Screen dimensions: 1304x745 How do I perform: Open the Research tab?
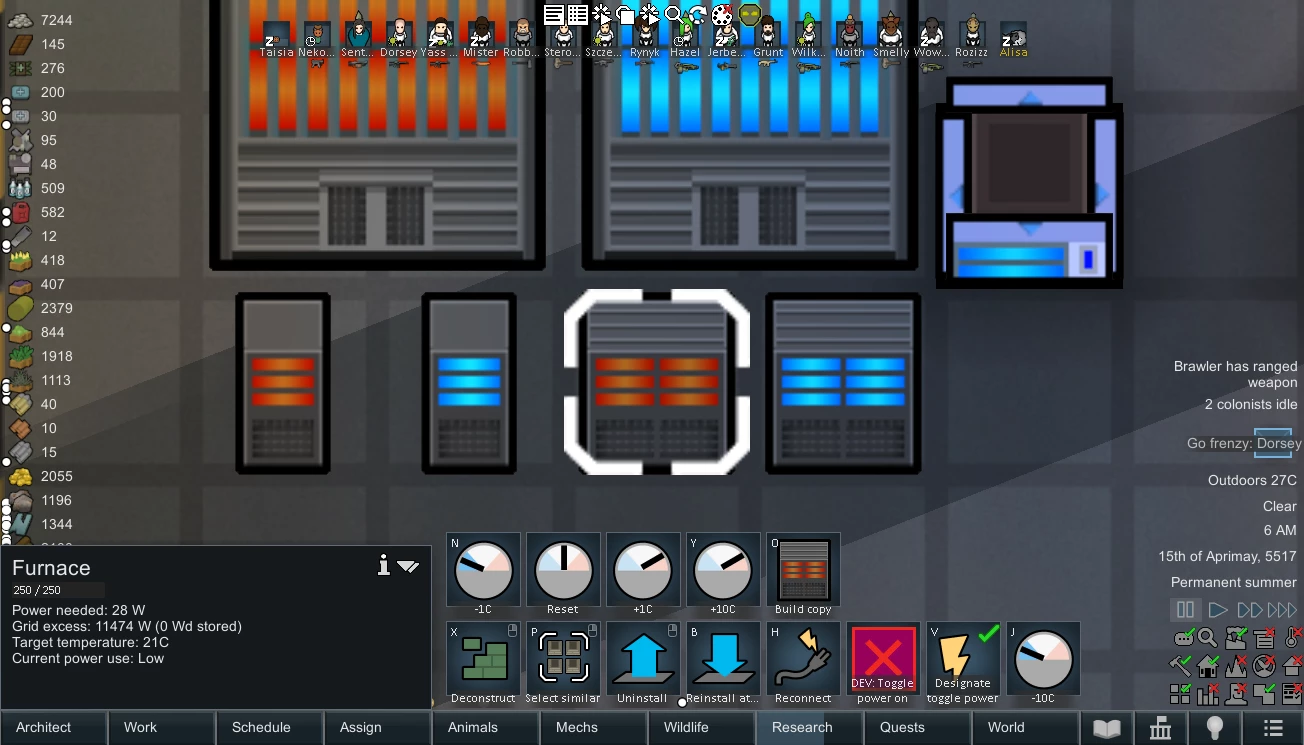[x=810, y=728]
